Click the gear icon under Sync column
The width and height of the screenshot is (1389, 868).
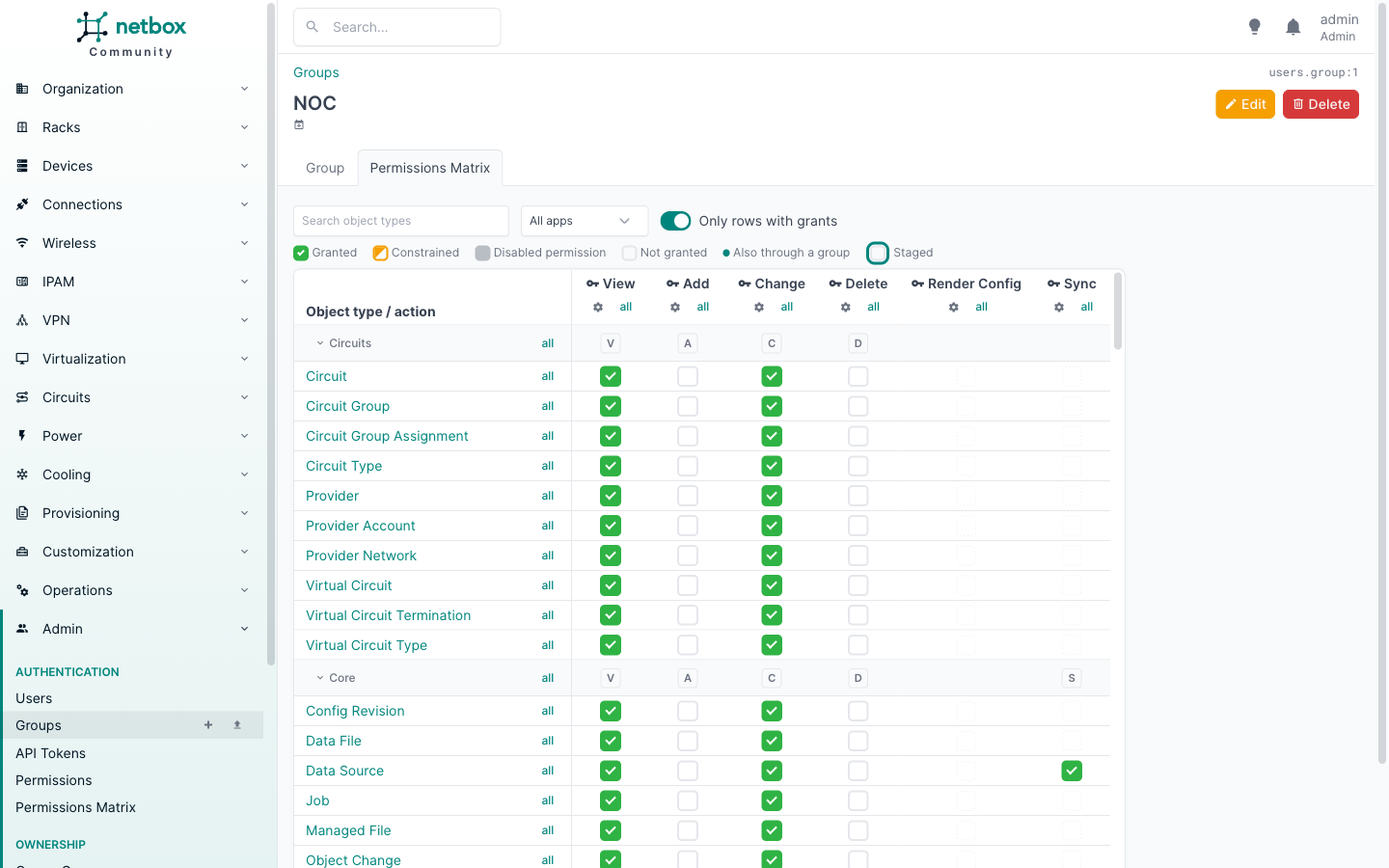(x=1059, y=308)
